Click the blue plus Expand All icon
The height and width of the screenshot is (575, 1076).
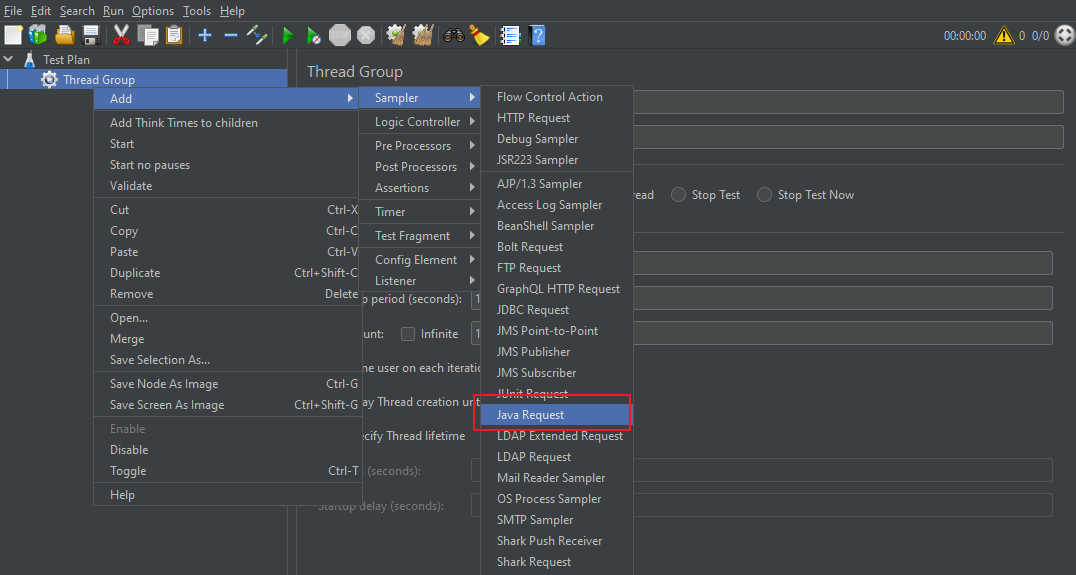pos(204,35)
